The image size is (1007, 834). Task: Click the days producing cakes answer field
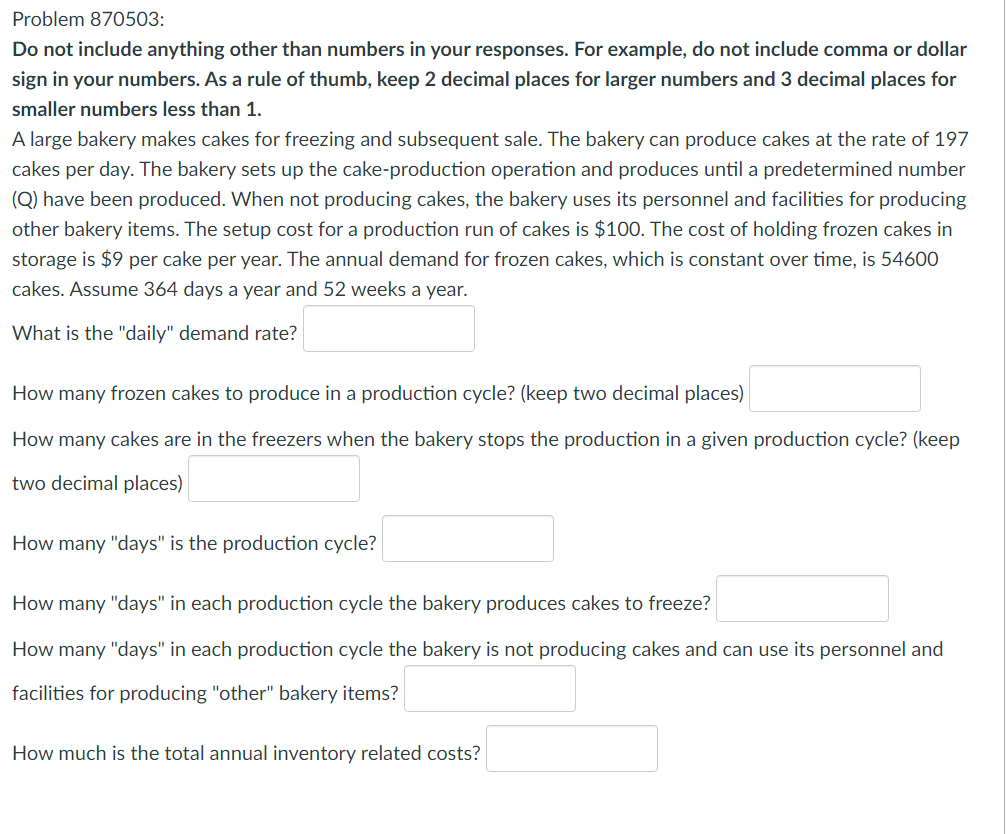[x=801, y=598]
